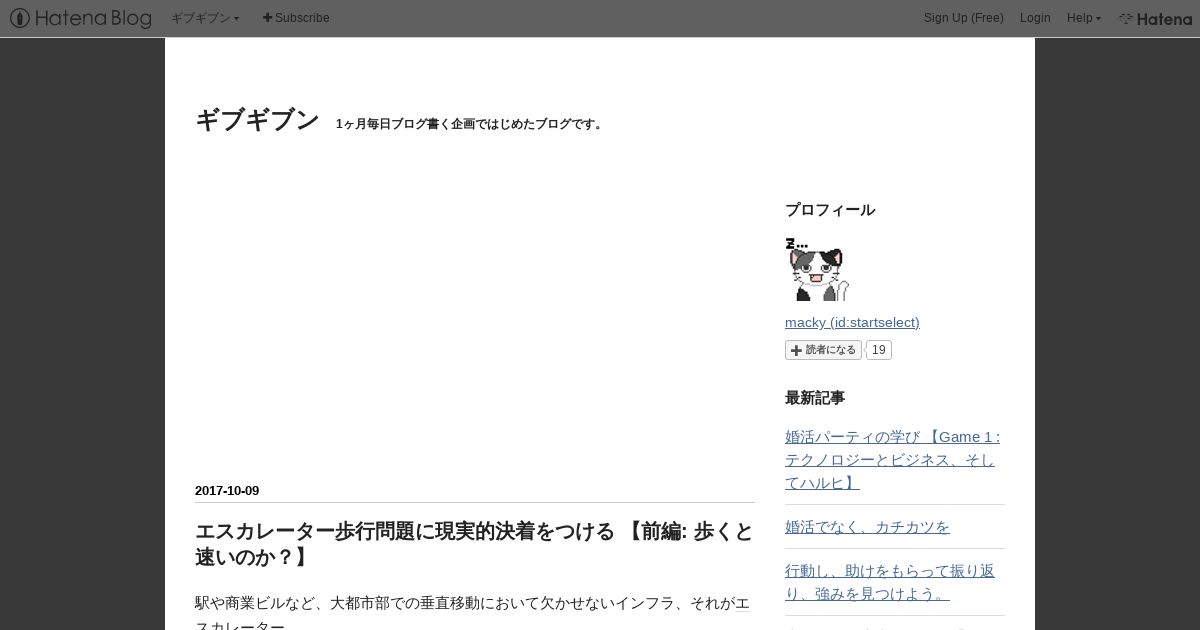Click the 最新記事 heading
The width and height of the screenshot is (1200, 630).
click(x=815, y=398)
